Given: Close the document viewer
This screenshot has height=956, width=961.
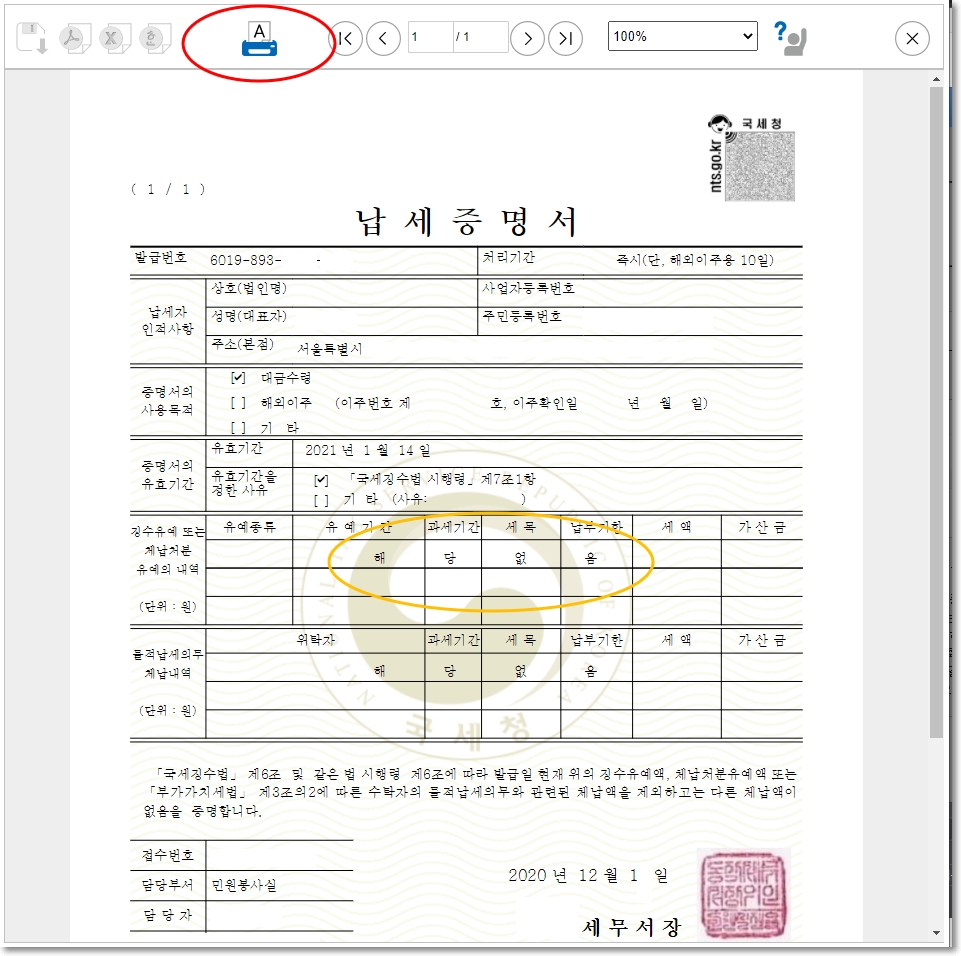Looking at the screenshot, I should pos(912,39).
